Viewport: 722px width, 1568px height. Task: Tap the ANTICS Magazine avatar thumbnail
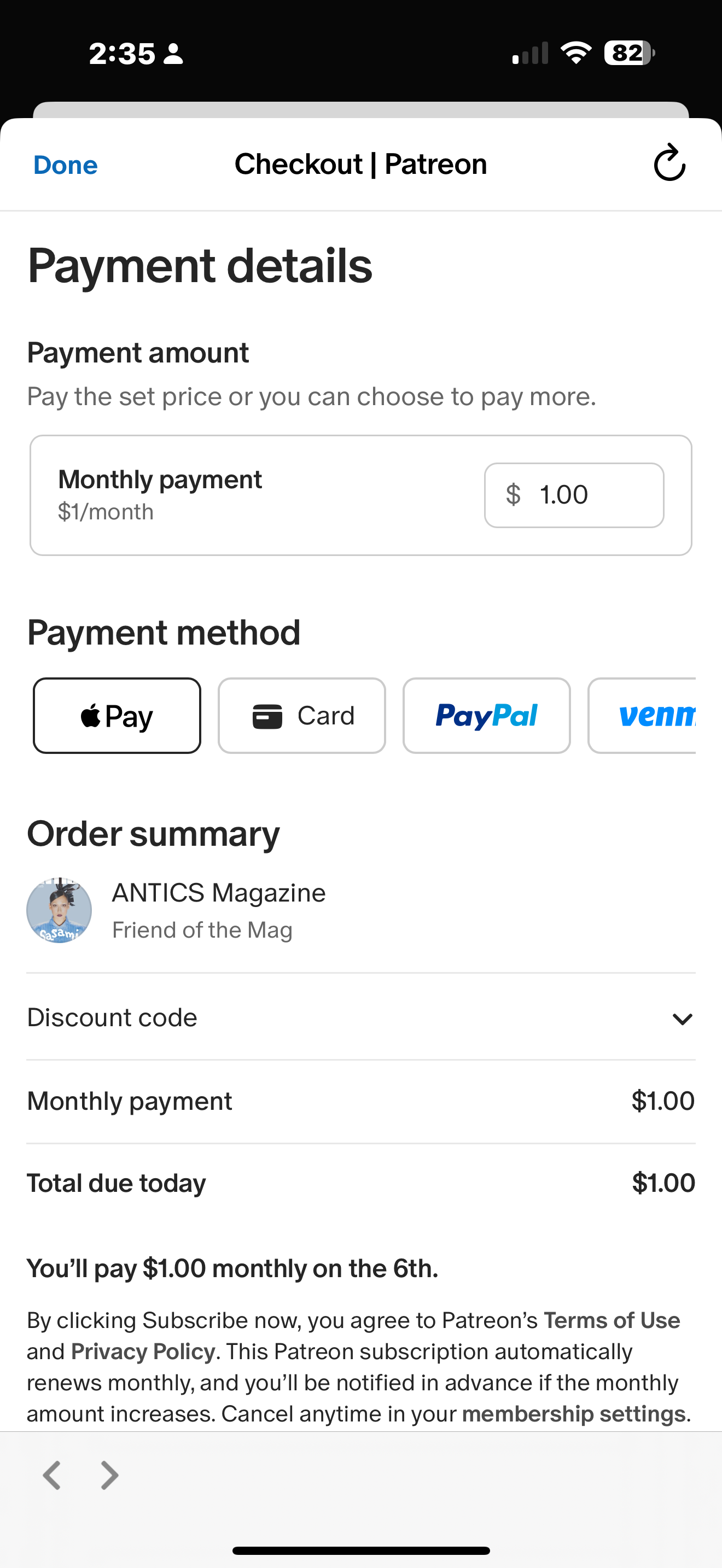pos(59,911)
